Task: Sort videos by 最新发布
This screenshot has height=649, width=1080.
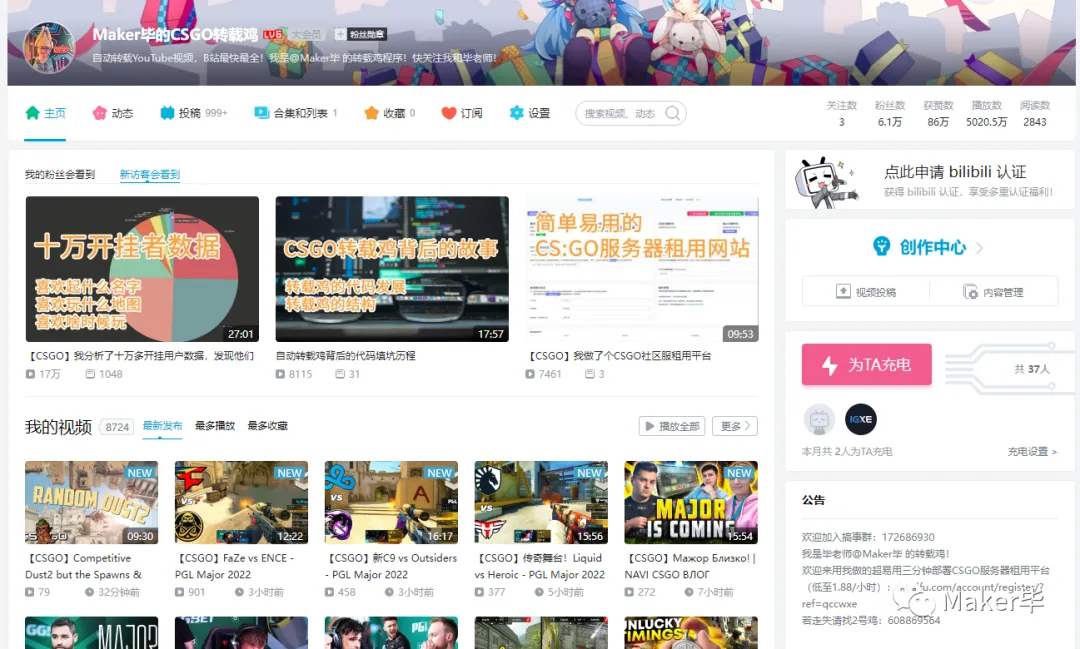Action: click(x=163, y=426)
